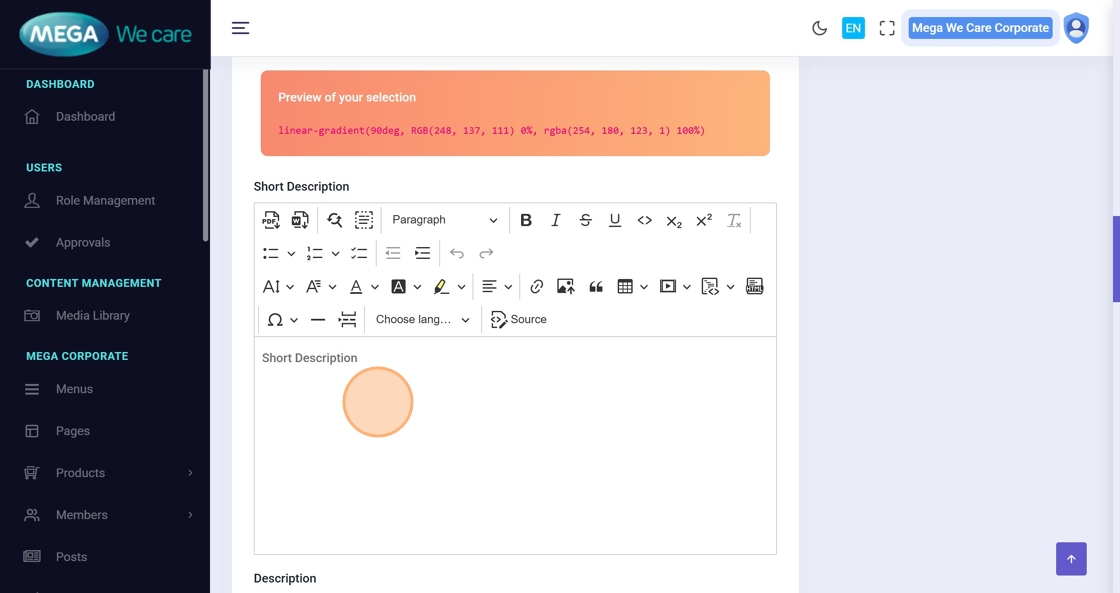Export editor content to PDF
This screenshot has width=1120, height=593.
[x=271, y=220]
